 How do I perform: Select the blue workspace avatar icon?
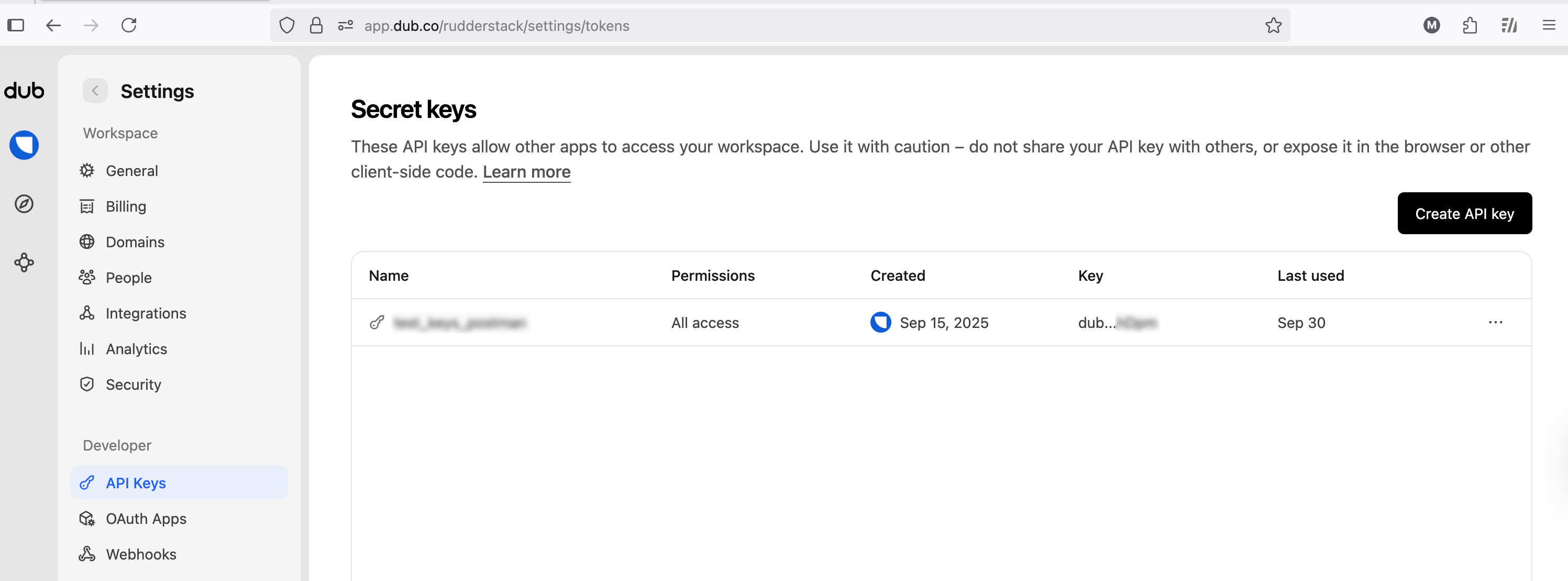pos(23,145)
